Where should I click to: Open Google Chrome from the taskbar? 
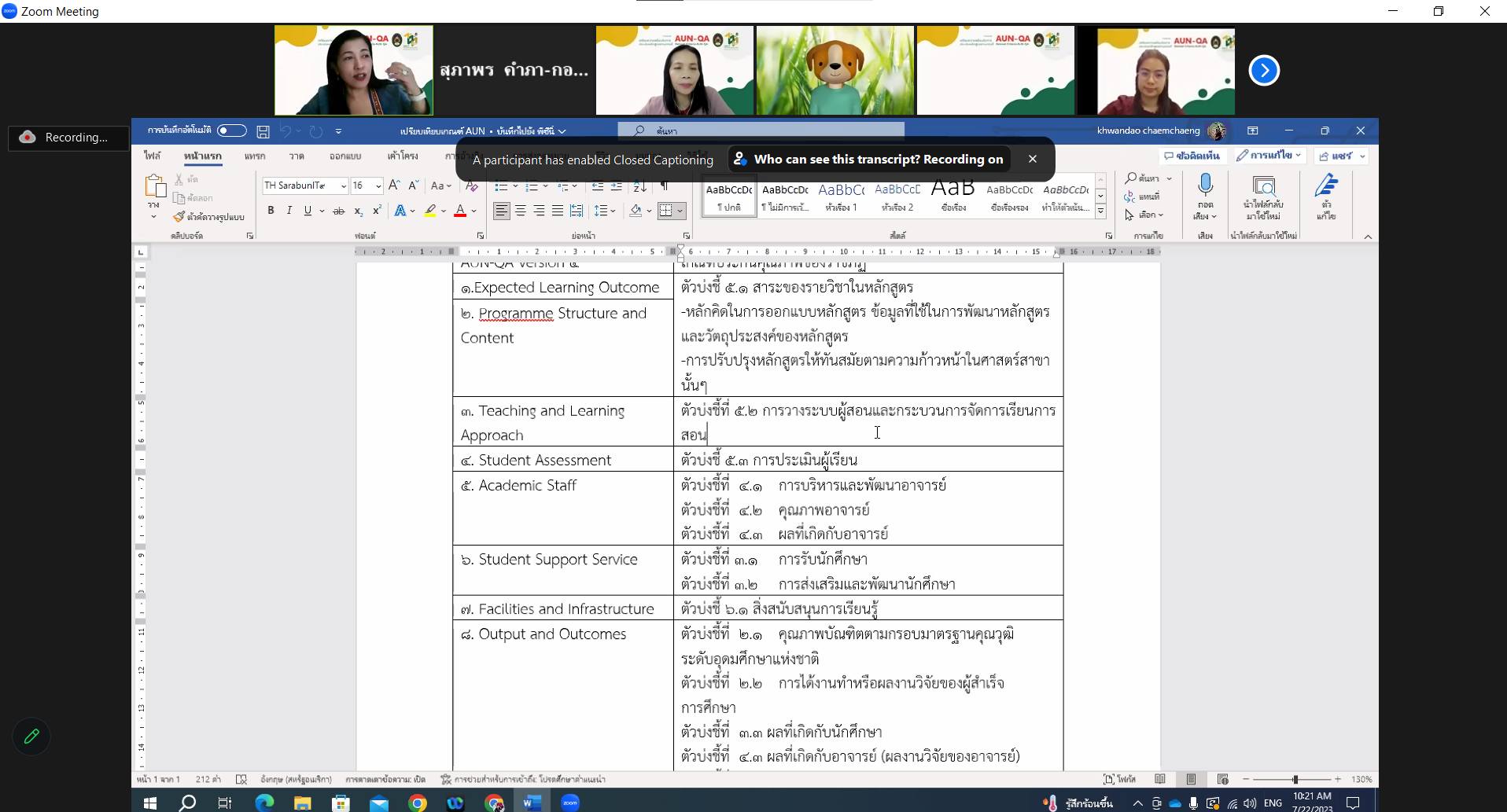[x=418, y=803]
